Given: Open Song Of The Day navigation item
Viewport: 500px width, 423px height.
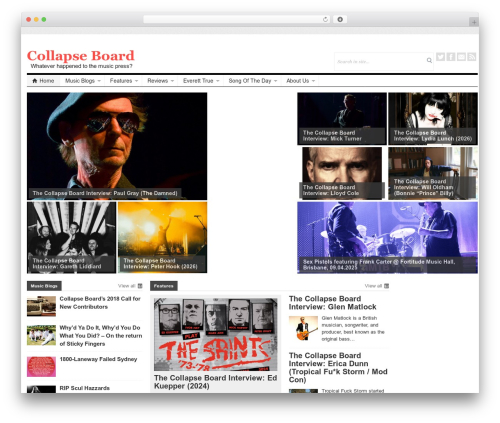Looking at the screenshot, I should (x=250, y=81).
